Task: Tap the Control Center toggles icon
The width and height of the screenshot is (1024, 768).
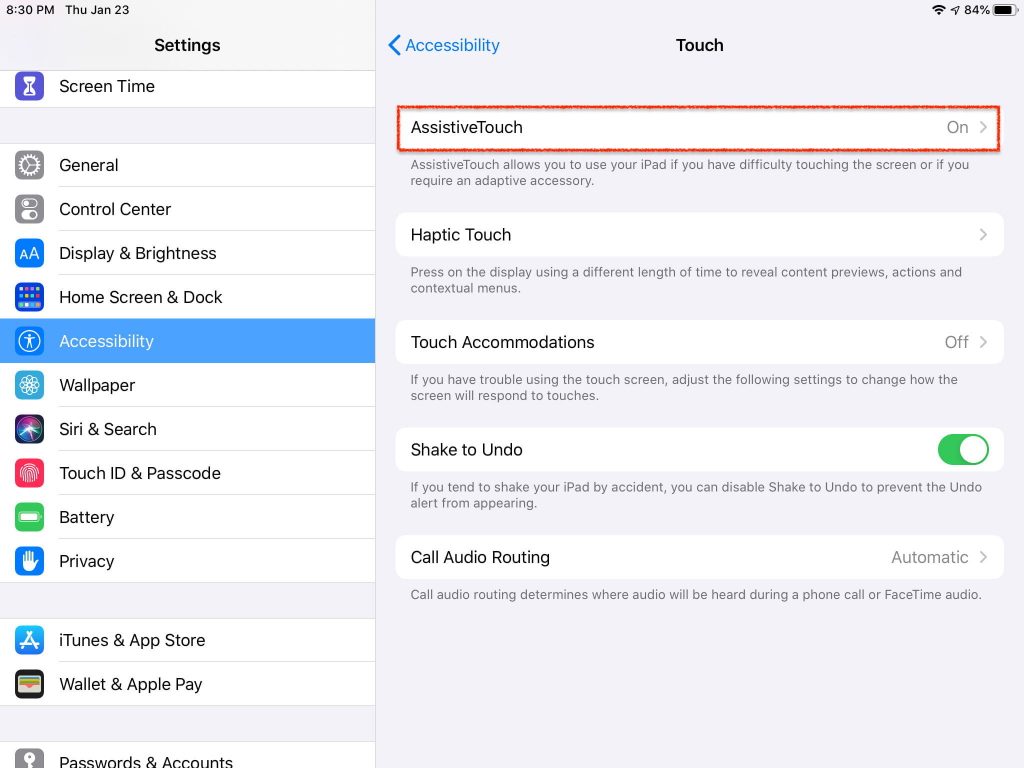Action: pos(29,209)
